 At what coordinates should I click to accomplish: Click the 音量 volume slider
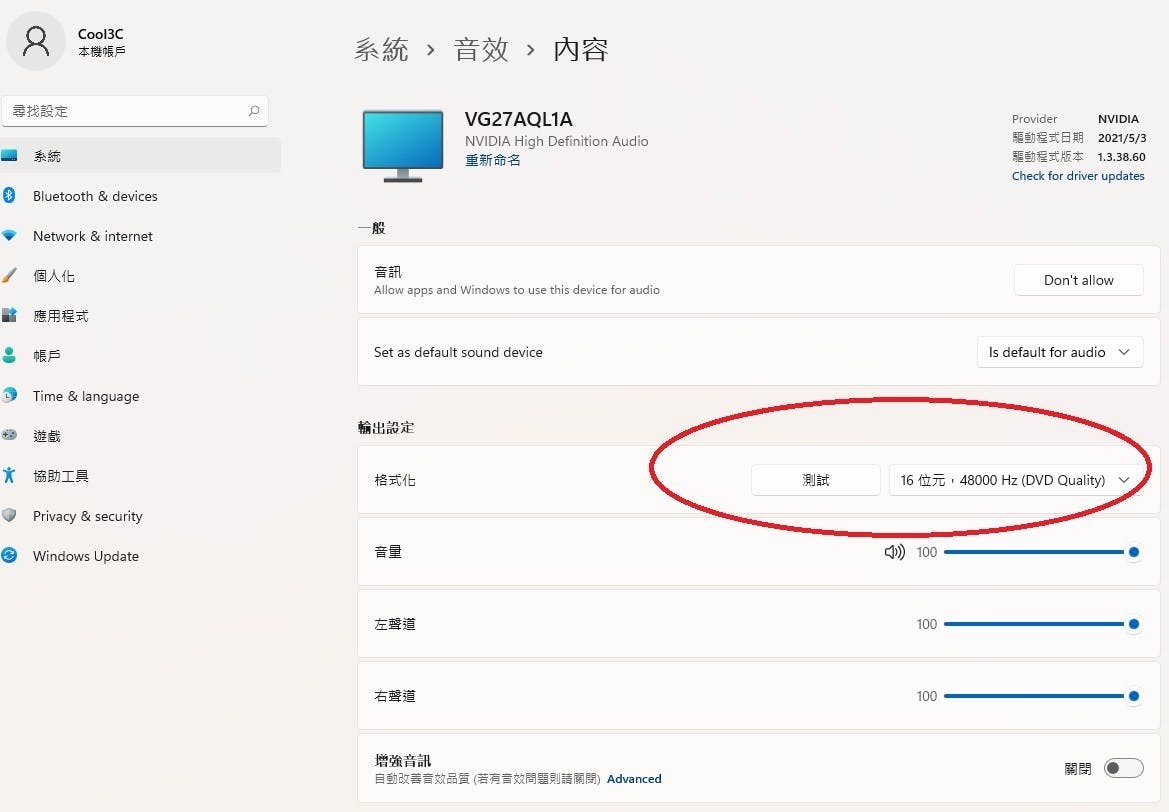click(x=1042, y=552)
